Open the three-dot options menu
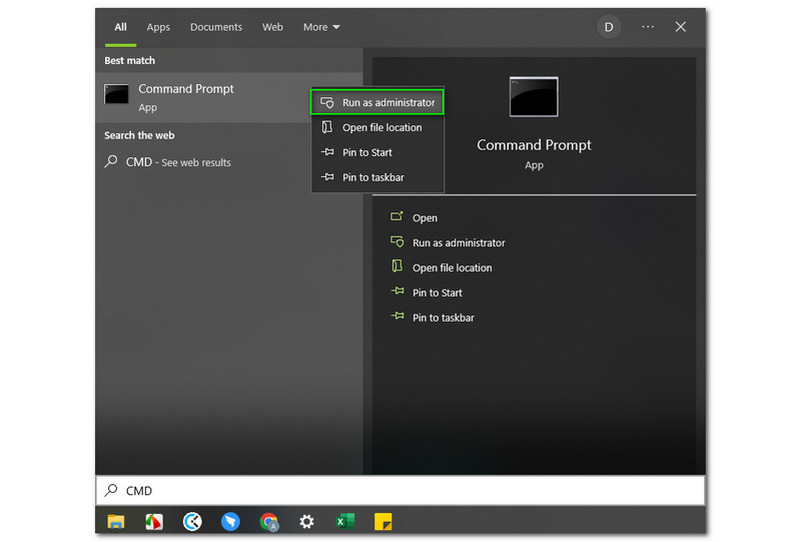Screen dimensions: 800x542 pos(648,27)
